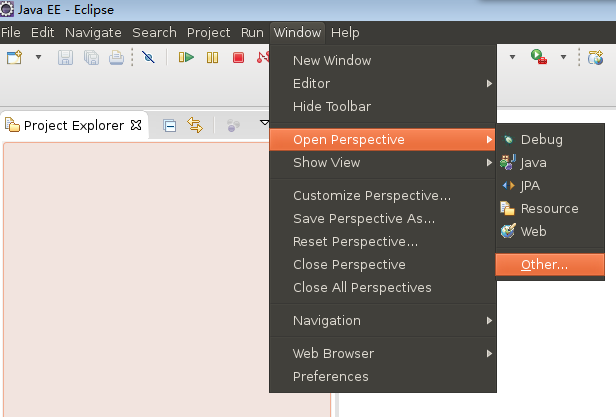Image resolution: width=616 pixels, height=417 pixels.
Task: Click the Print icon in toolbar
Action: pos(116,58)
